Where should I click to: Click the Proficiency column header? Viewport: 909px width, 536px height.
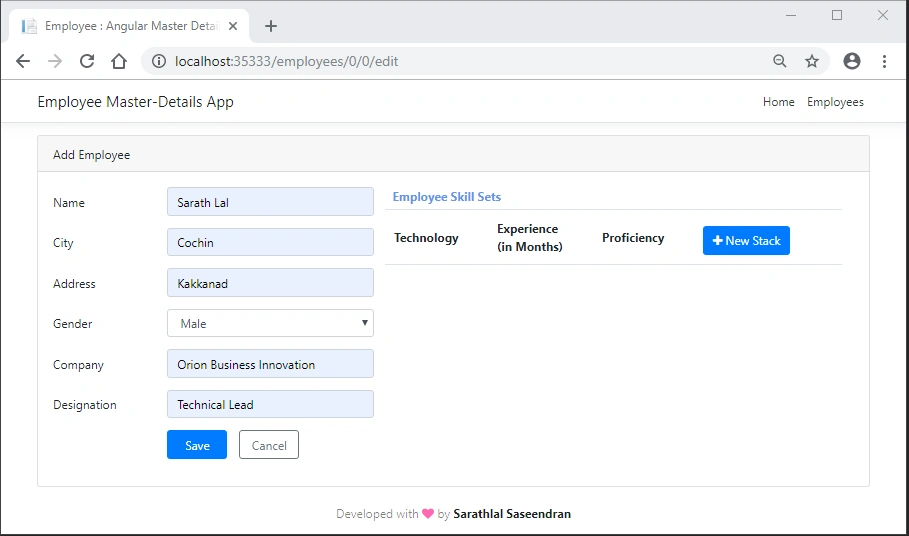click(x=633, y=238)
